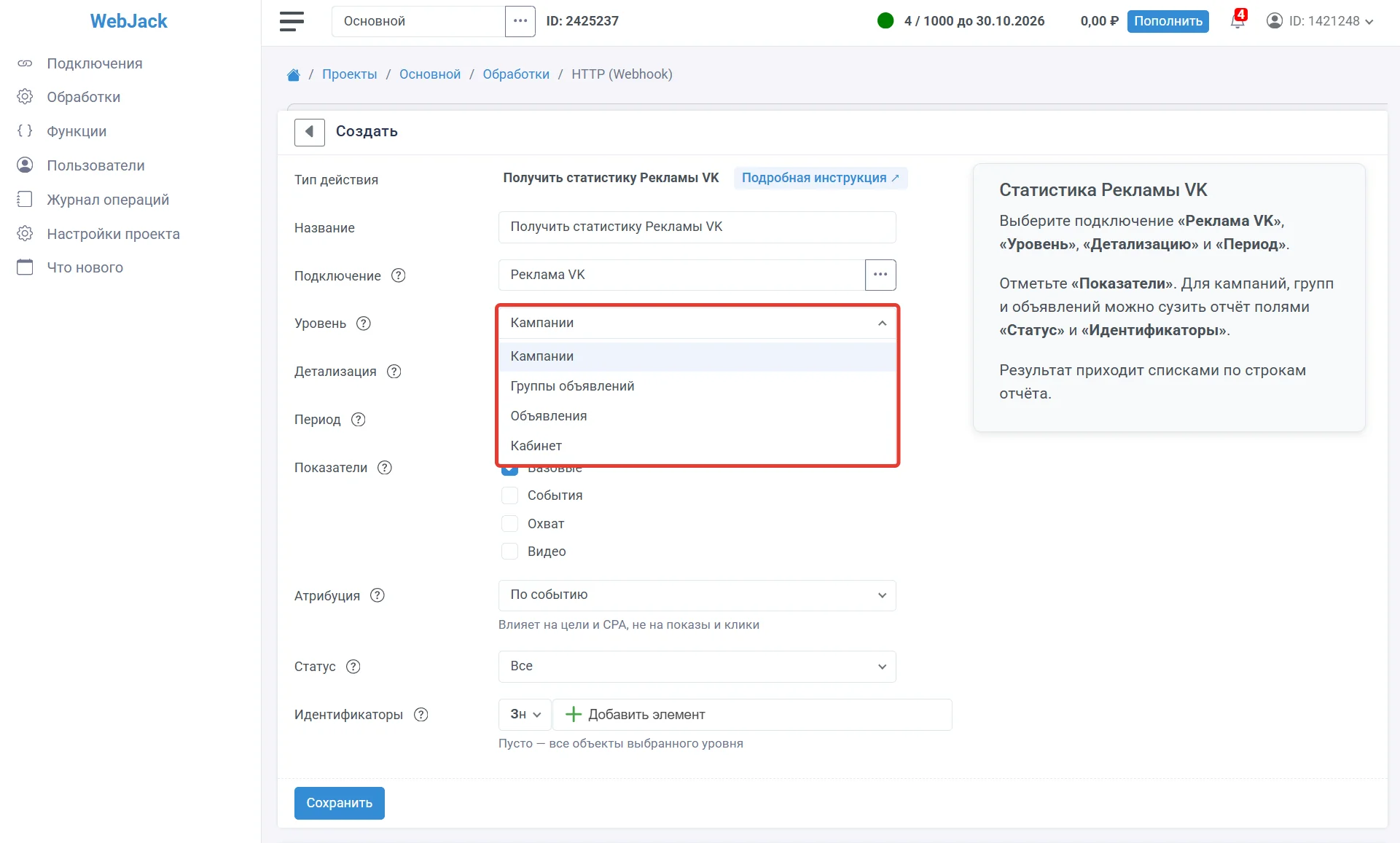Click the home breadcrumb icon
This screenshot has height=843, width=1400.
294,74
